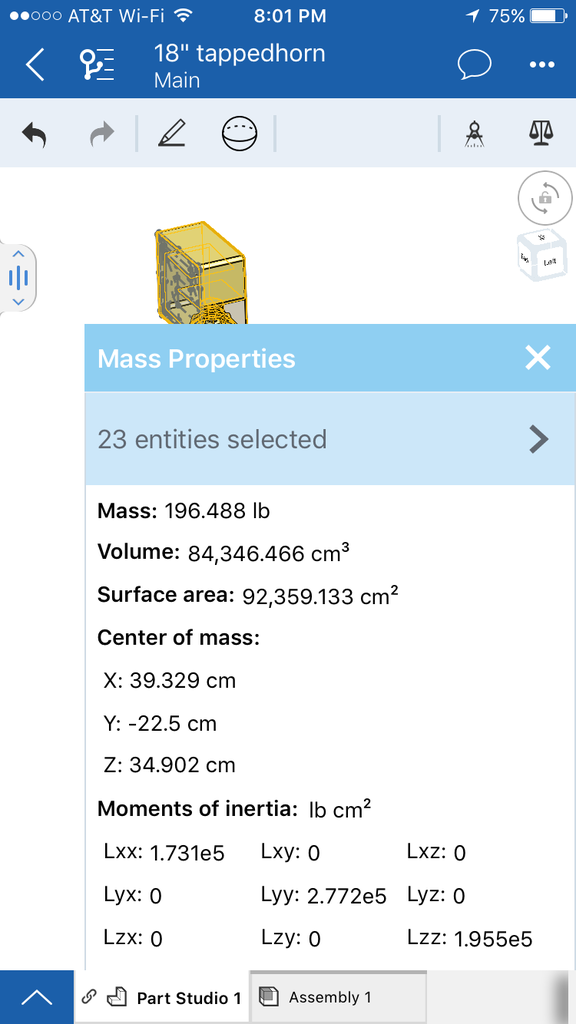Tap the 18" tappedhorn document title
Viewport: 576px width, 1024px height.
coord(239,54)
